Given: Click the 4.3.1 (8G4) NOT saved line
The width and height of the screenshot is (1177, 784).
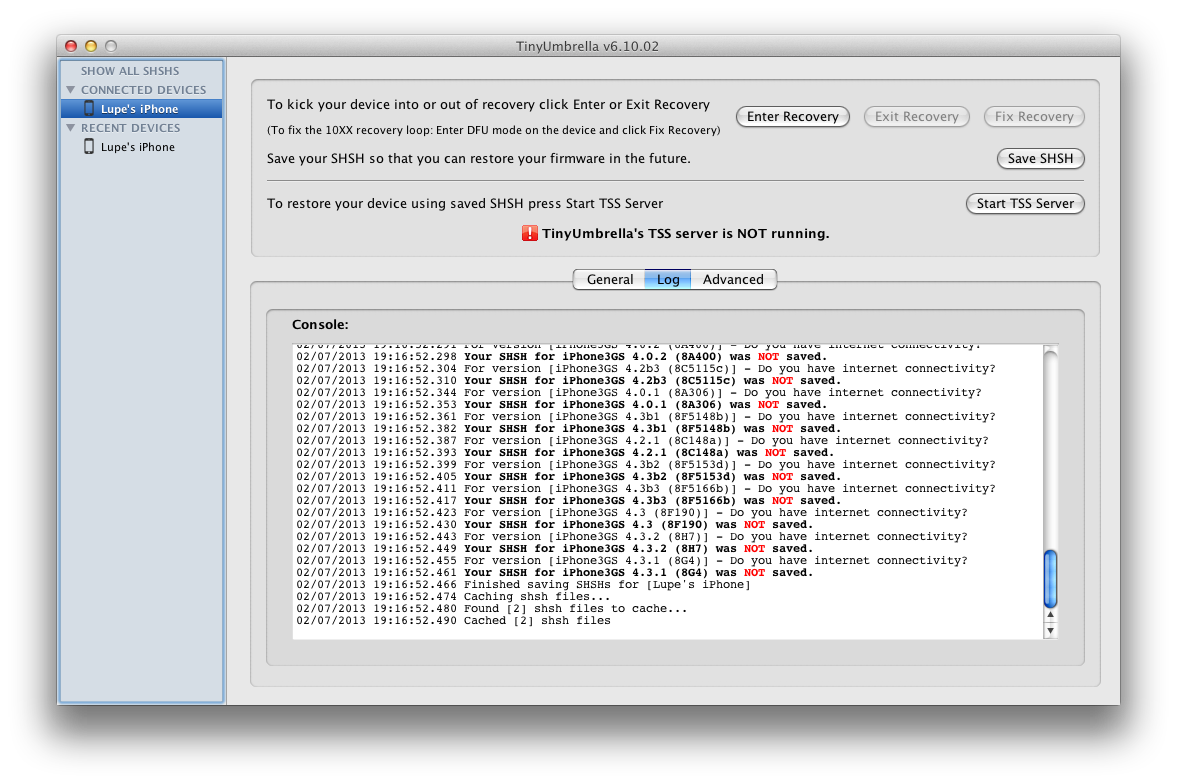Looking at the screenshot, I should pos(555,573).
